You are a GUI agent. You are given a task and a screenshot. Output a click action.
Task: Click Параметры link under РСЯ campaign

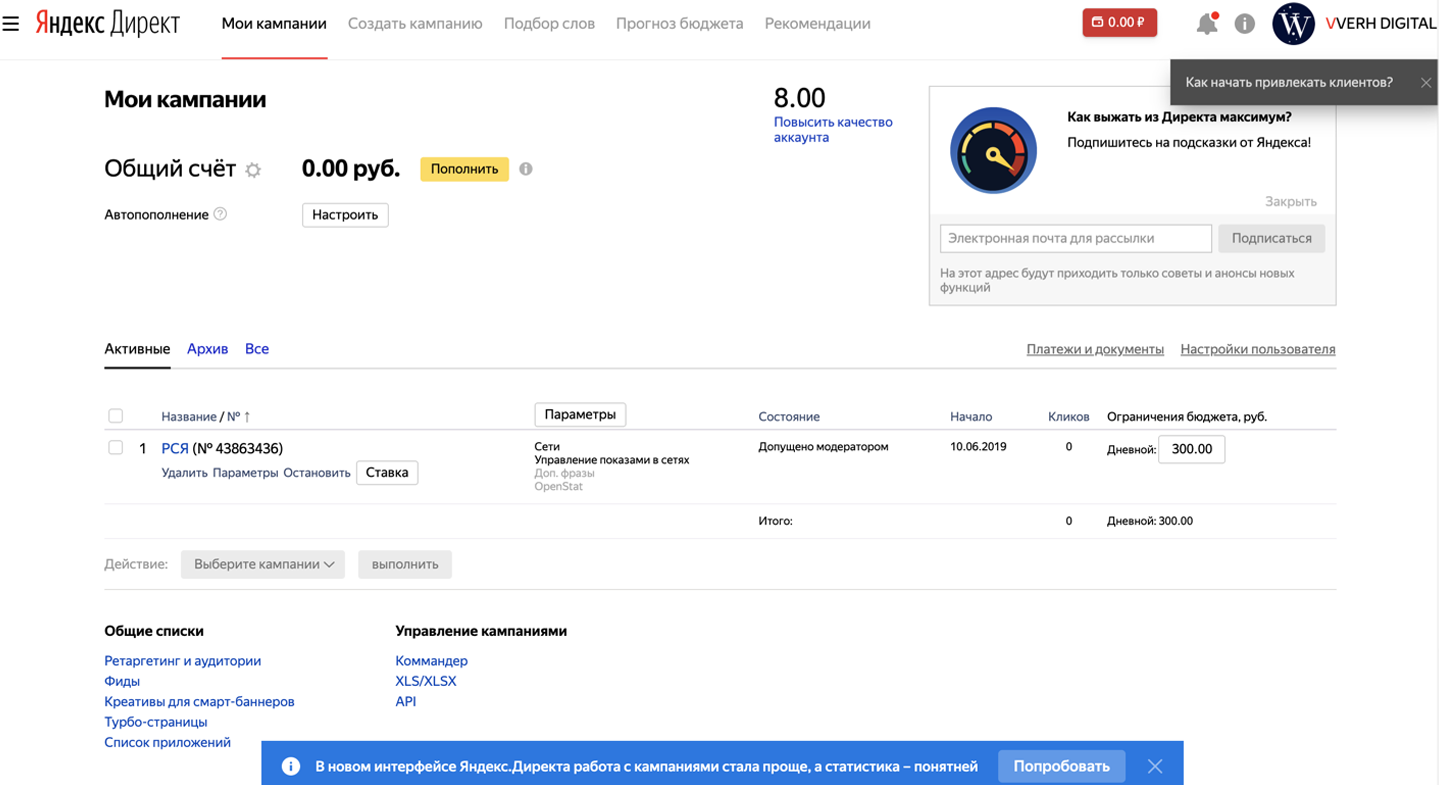[x=245, y=472]
